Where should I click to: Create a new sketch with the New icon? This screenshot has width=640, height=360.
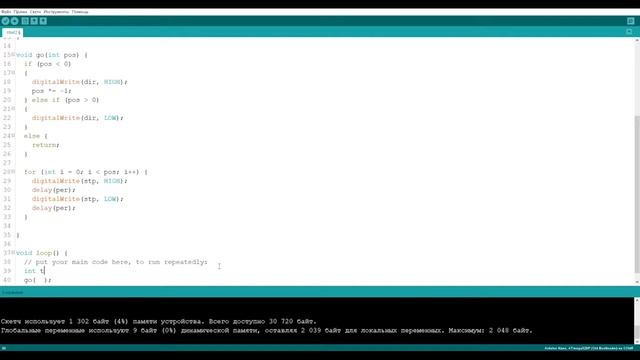coord(25,21)
